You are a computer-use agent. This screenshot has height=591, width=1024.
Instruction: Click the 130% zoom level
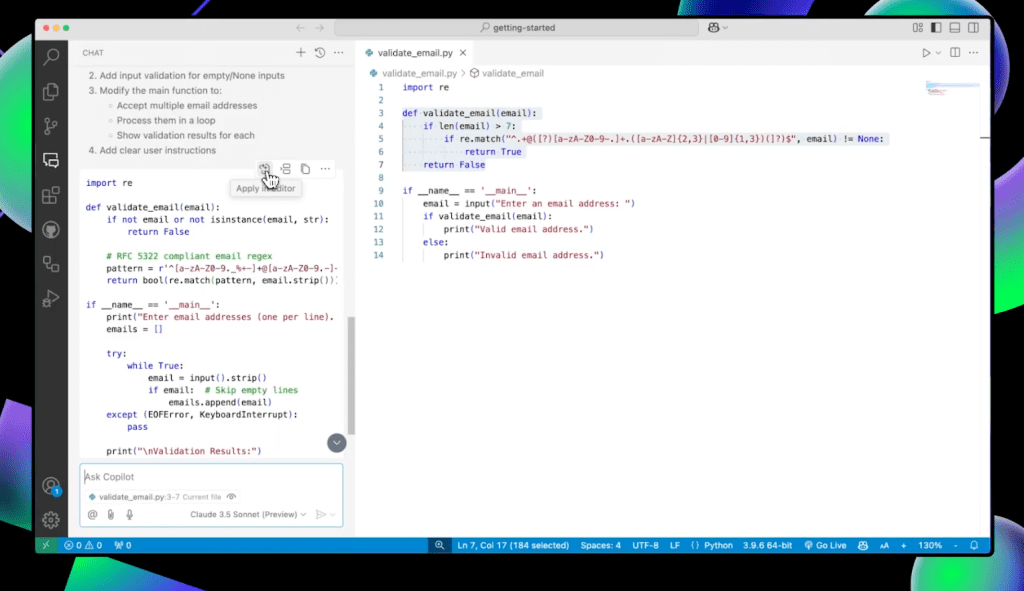tap(930, 545)
